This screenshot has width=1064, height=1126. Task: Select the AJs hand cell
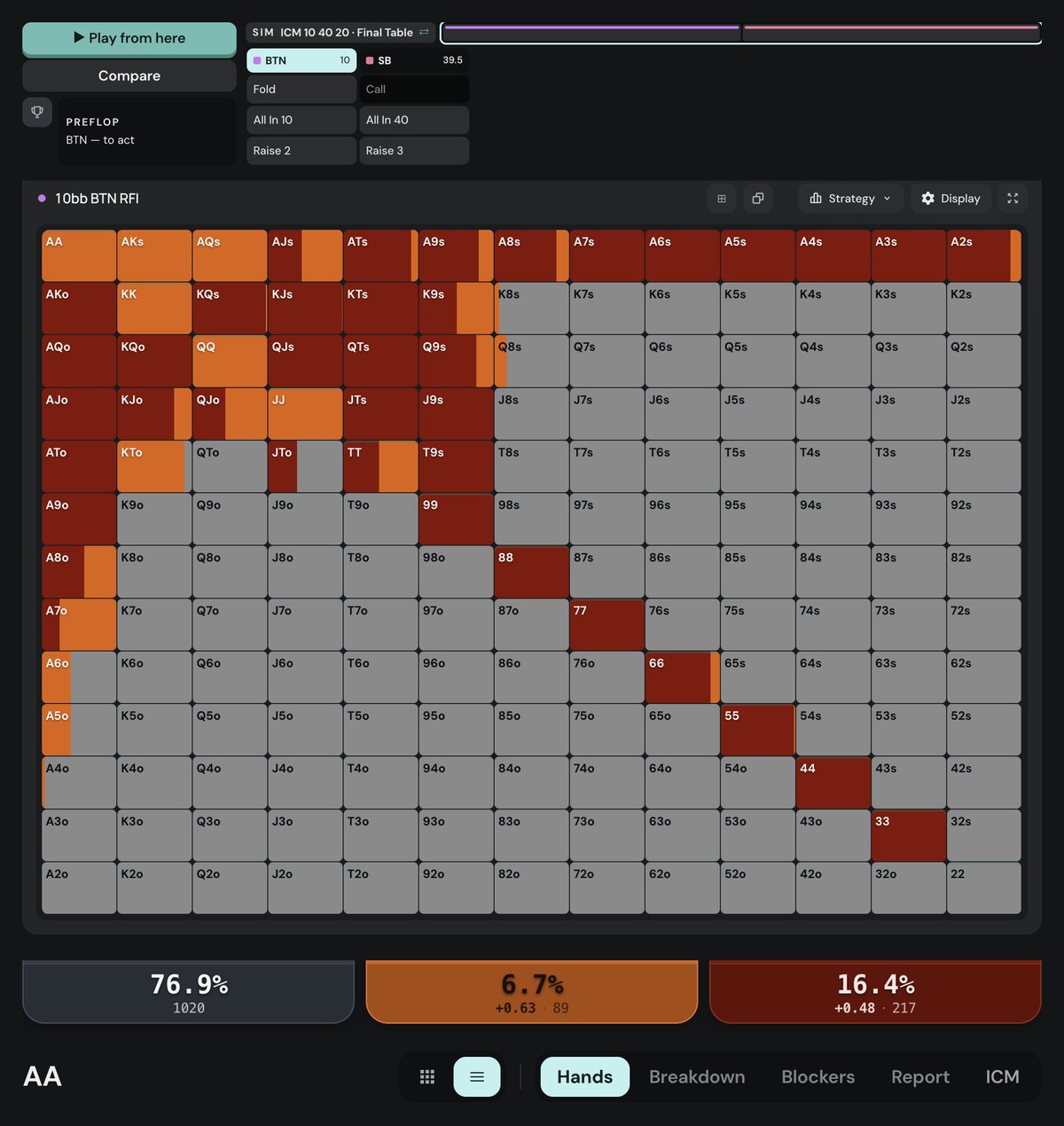coord(305,255)
